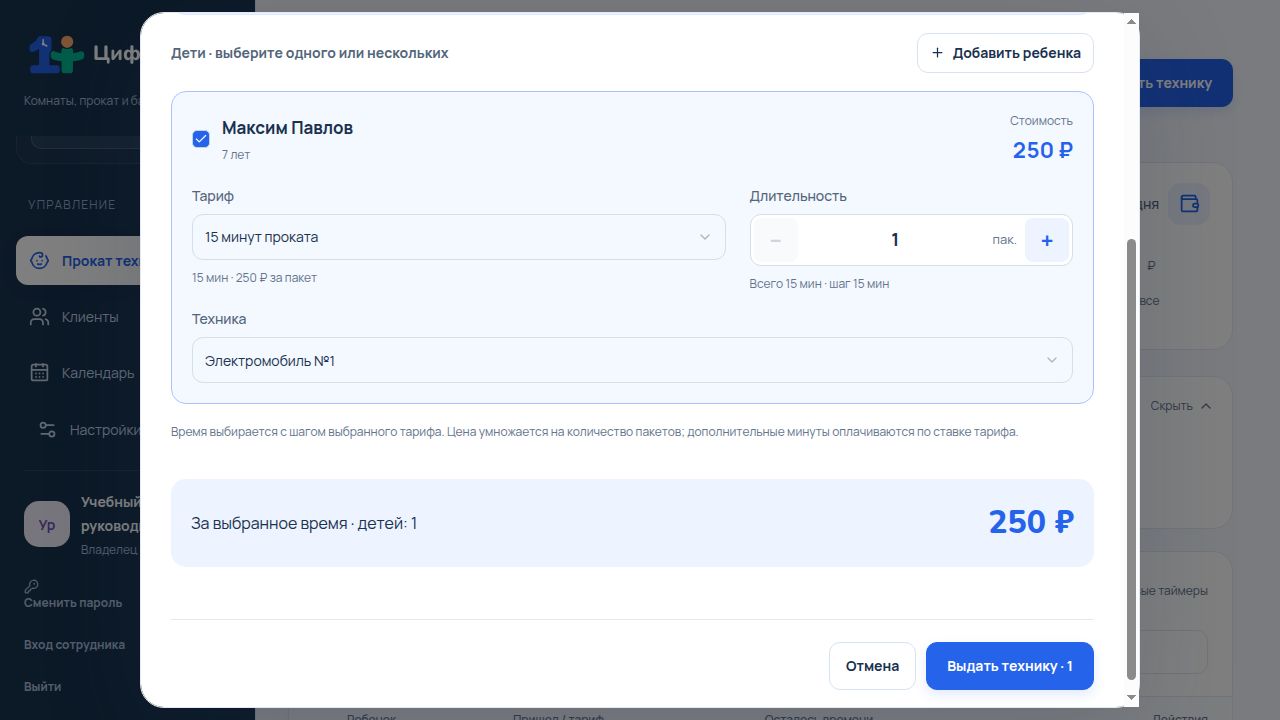Viewport: 1280px width, 720px height.
Task: Click the total price '250 ₽' in summary
Action: point(1031,522)
